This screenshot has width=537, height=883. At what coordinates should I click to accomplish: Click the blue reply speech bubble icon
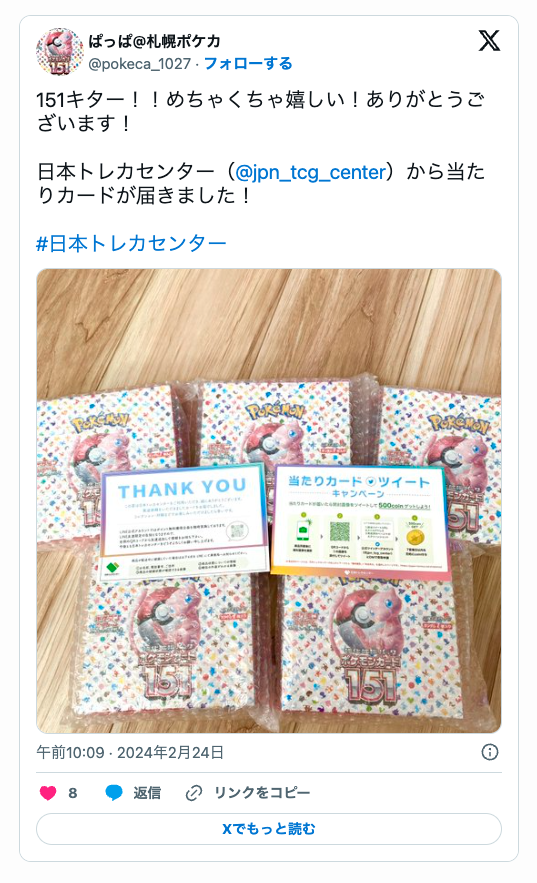(114, 793)
